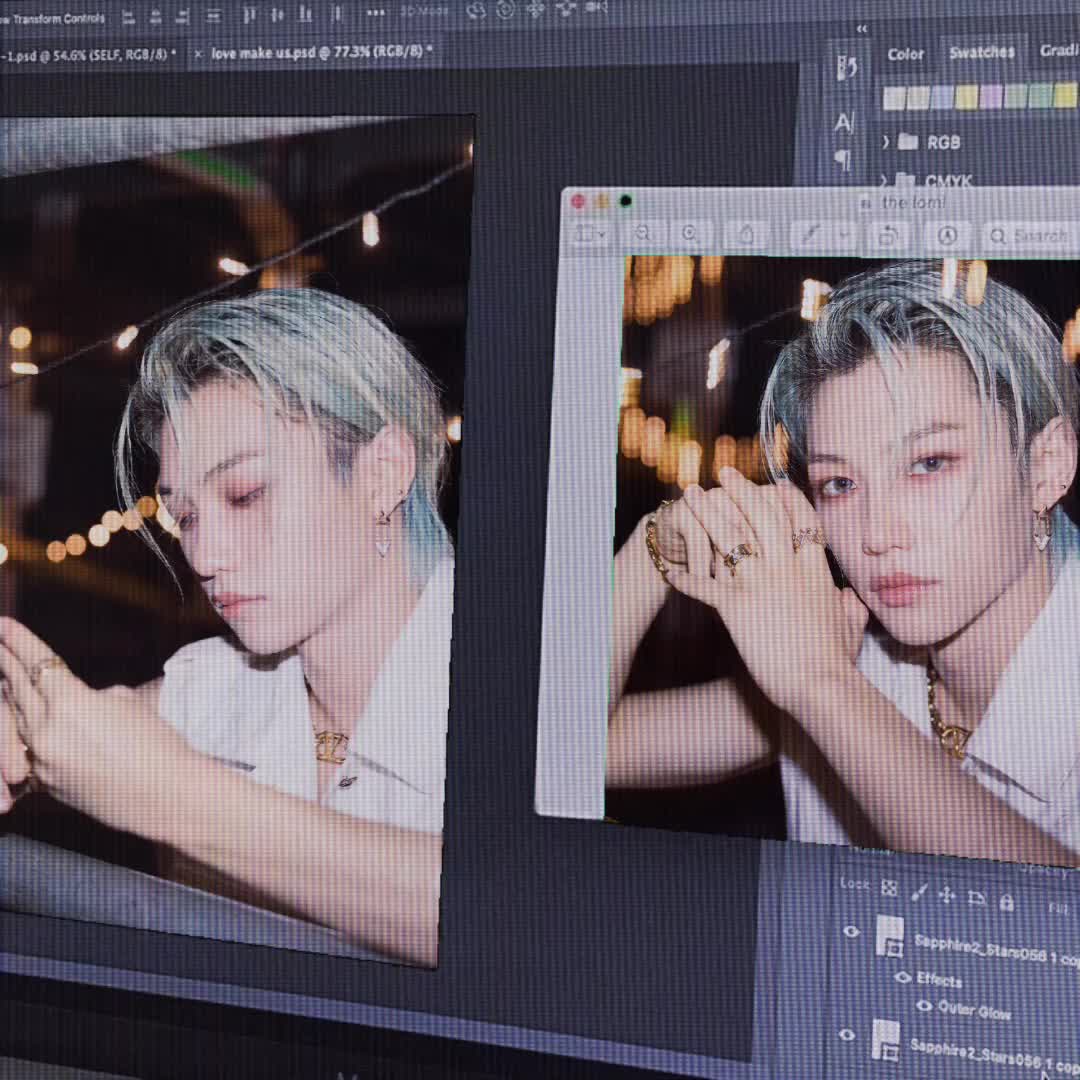The width and height of the screenshot is (1080, 1080).
Task: Open the Character panel icon in the collapsed dock
Action: [x=844, y=123]
